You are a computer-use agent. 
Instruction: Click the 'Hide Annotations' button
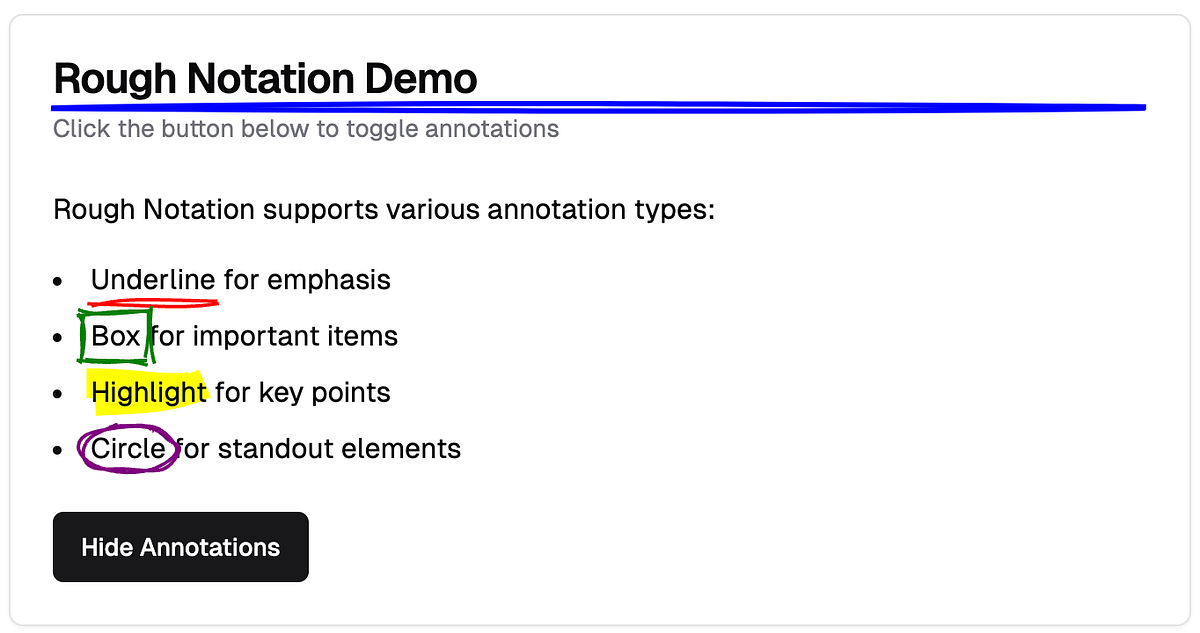click(180, 547)
